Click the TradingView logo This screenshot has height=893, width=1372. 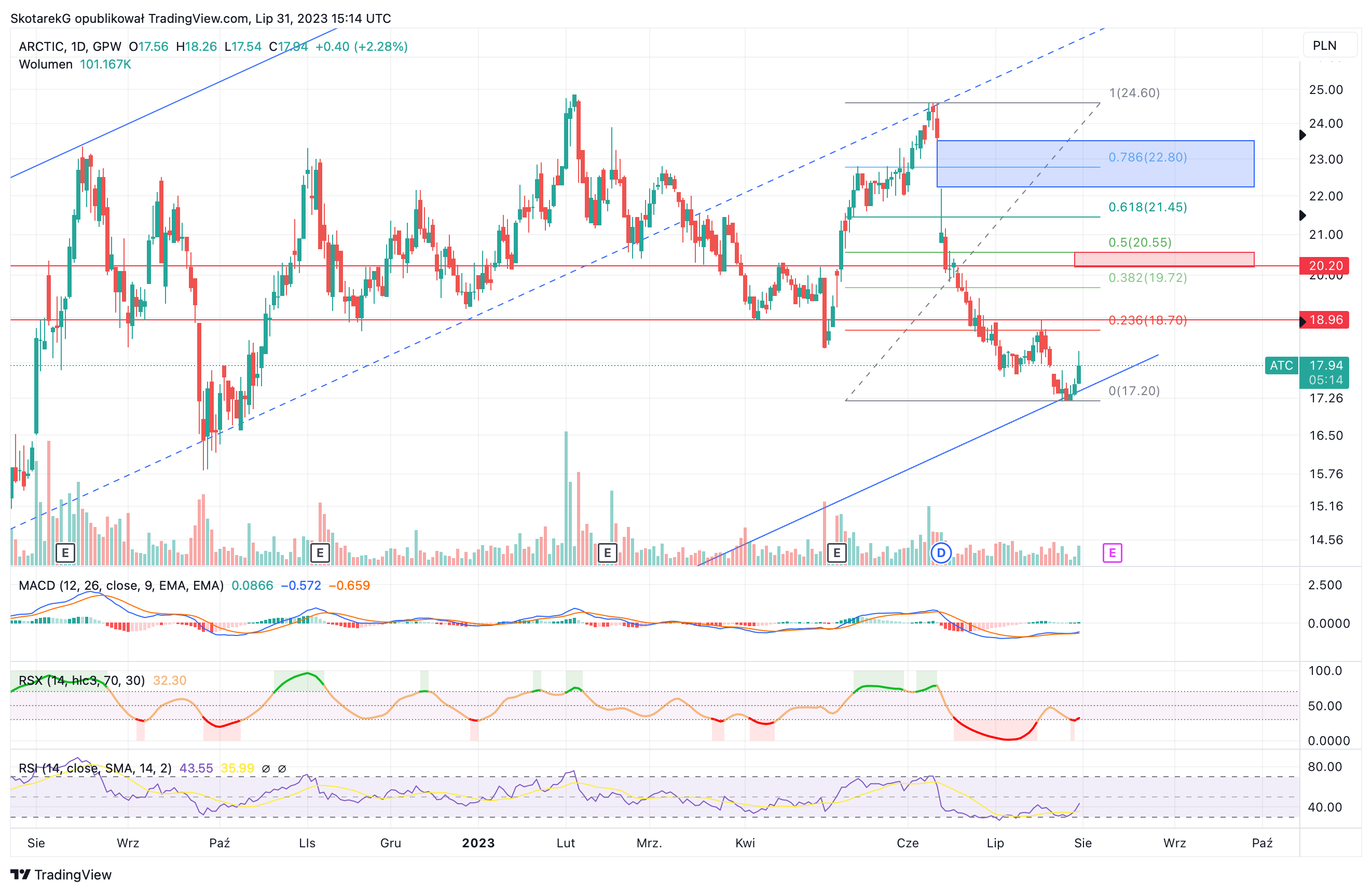(61, 874)
